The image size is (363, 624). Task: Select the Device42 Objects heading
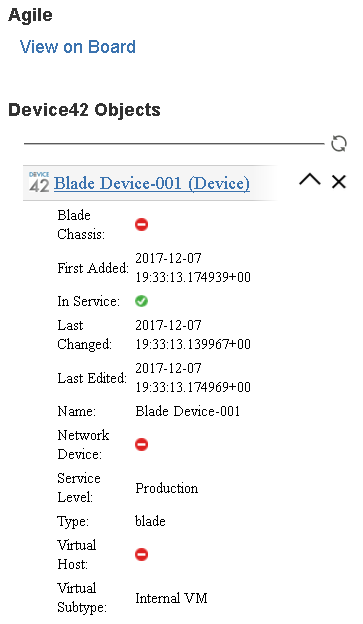(84, 110)
